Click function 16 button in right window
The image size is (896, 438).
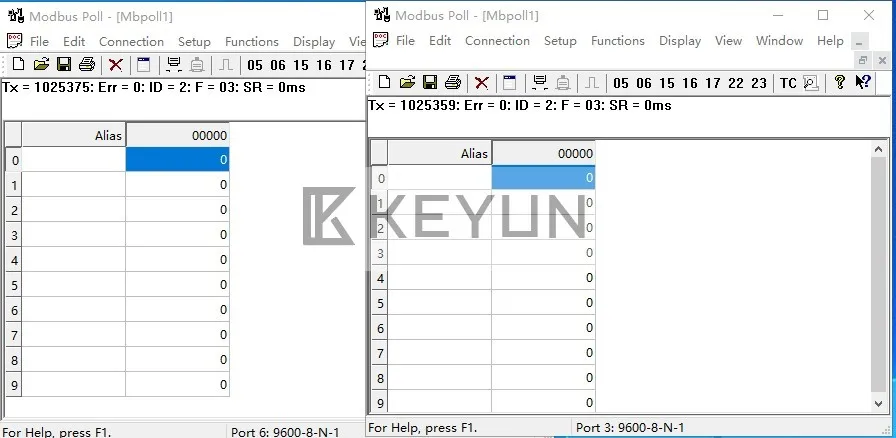click(x=690, y=83)
